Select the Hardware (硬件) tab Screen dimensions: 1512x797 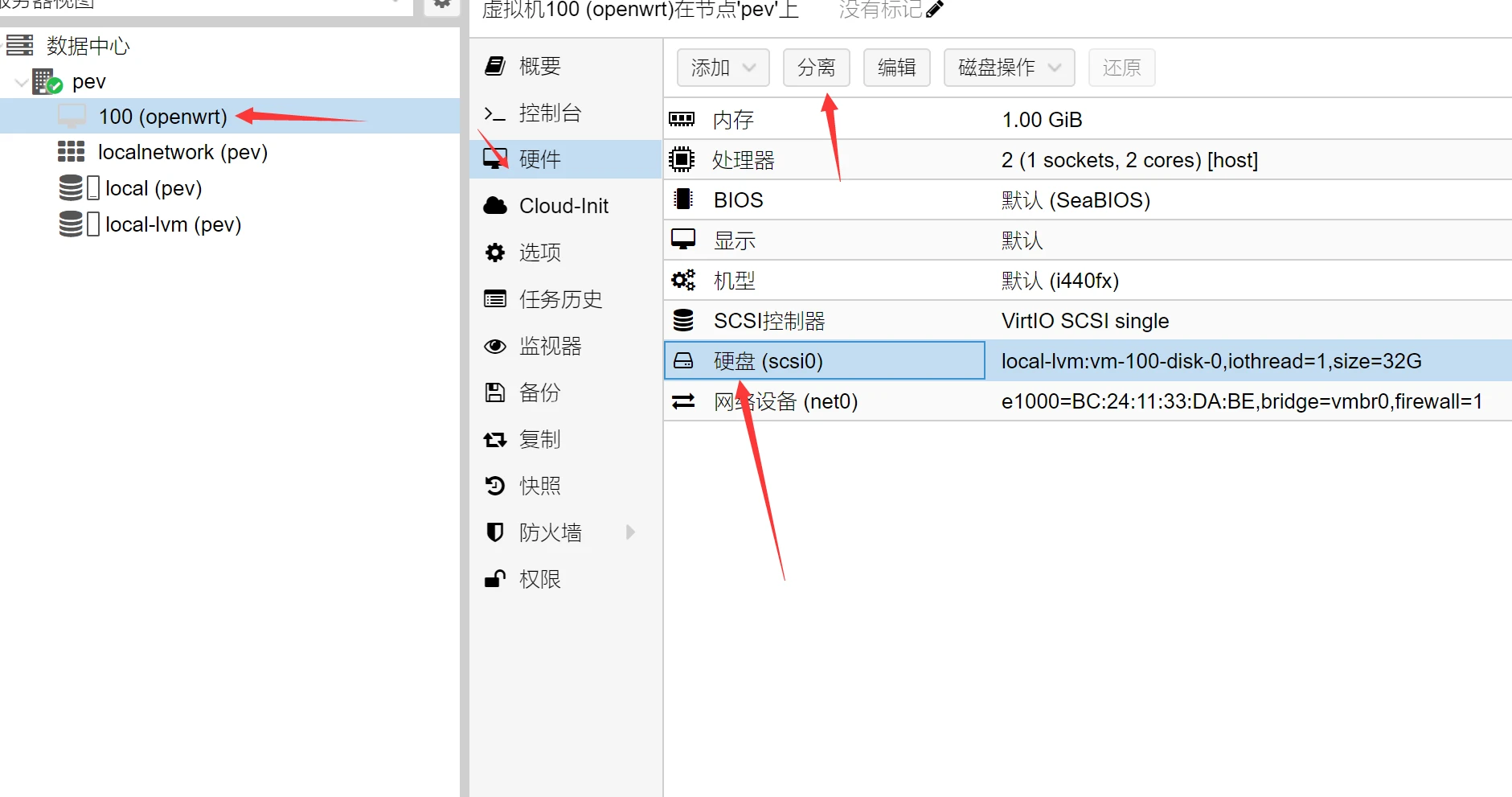(x=566, y=159)
